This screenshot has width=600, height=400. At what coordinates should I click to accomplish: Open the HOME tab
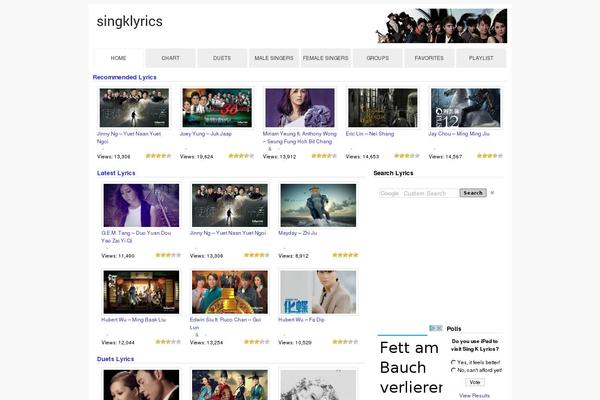pos(118,58)
